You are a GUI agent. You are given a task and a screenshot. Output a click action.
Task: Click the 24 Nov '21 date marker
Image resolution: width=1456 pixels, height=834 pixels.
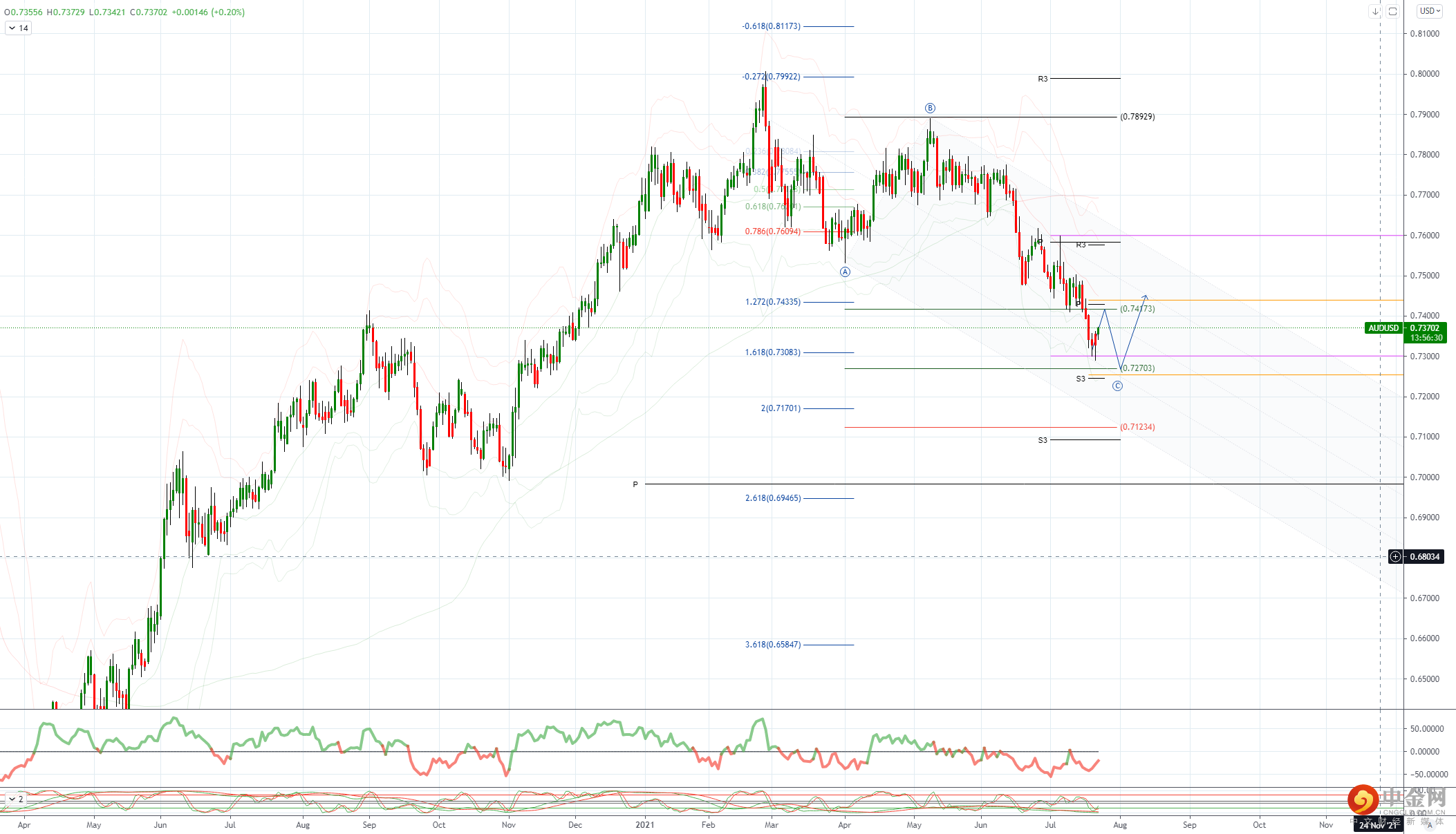(x=1378, y=825)
